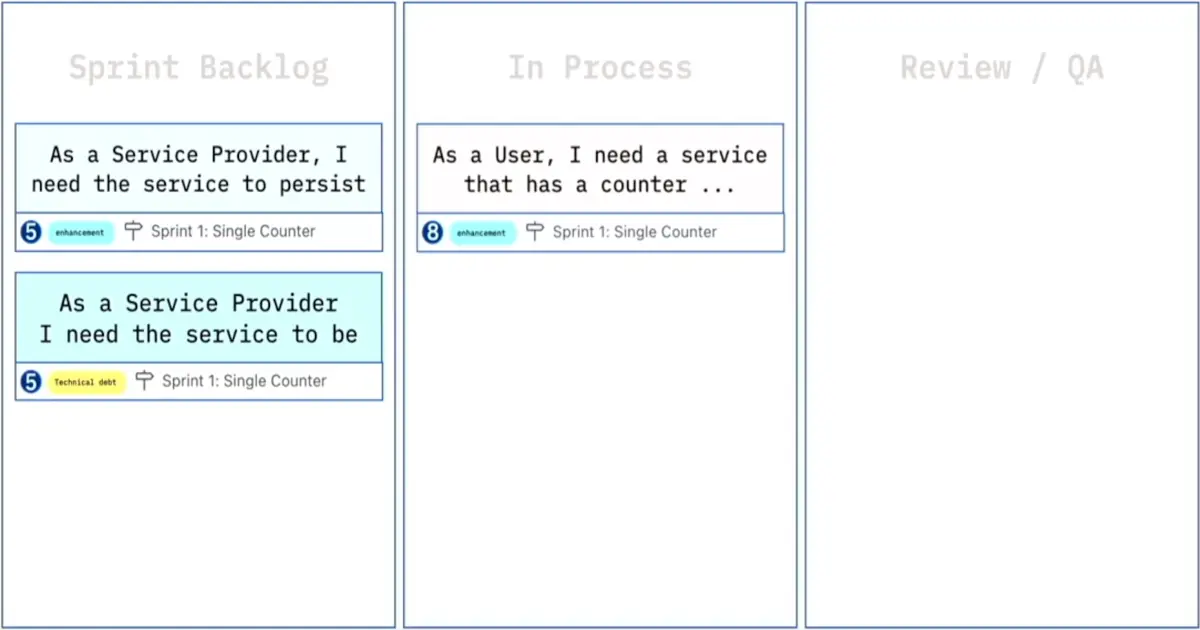Select enhancement label on the User counter card

click(x=482, y=233)
